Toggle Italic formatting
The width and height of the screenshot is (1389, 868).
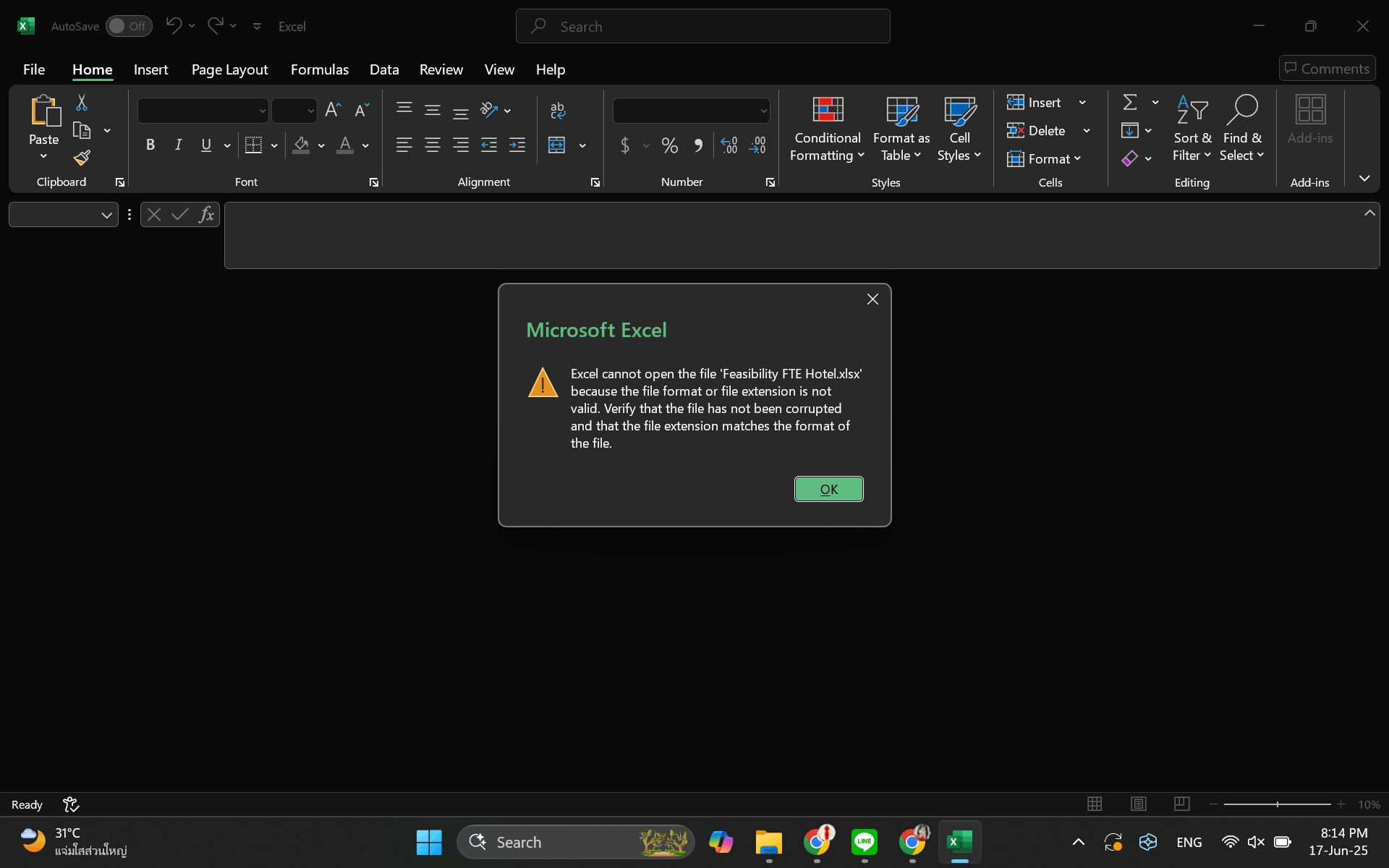[178, 145]
